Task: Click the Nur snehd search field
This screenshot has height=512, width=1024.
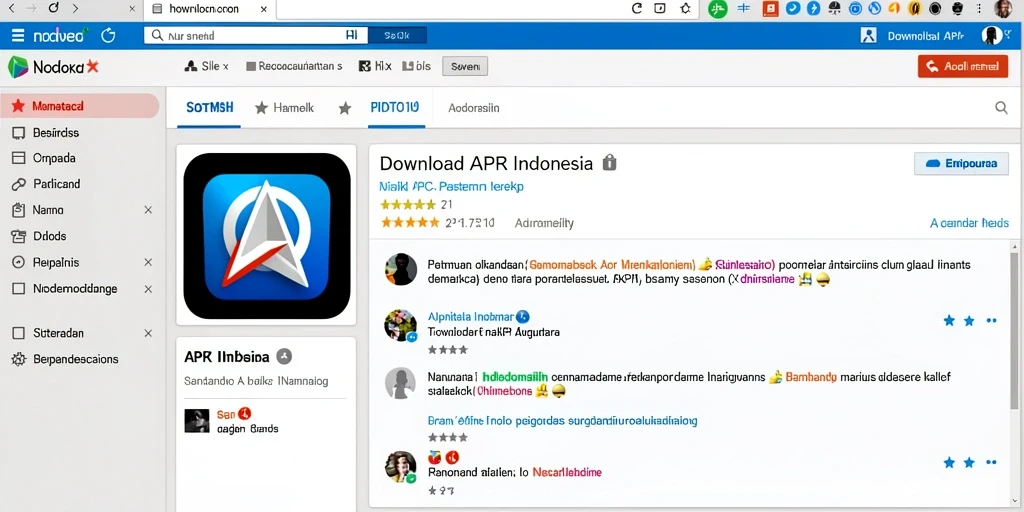Action: pyautogui.click(x=256, y=35)
